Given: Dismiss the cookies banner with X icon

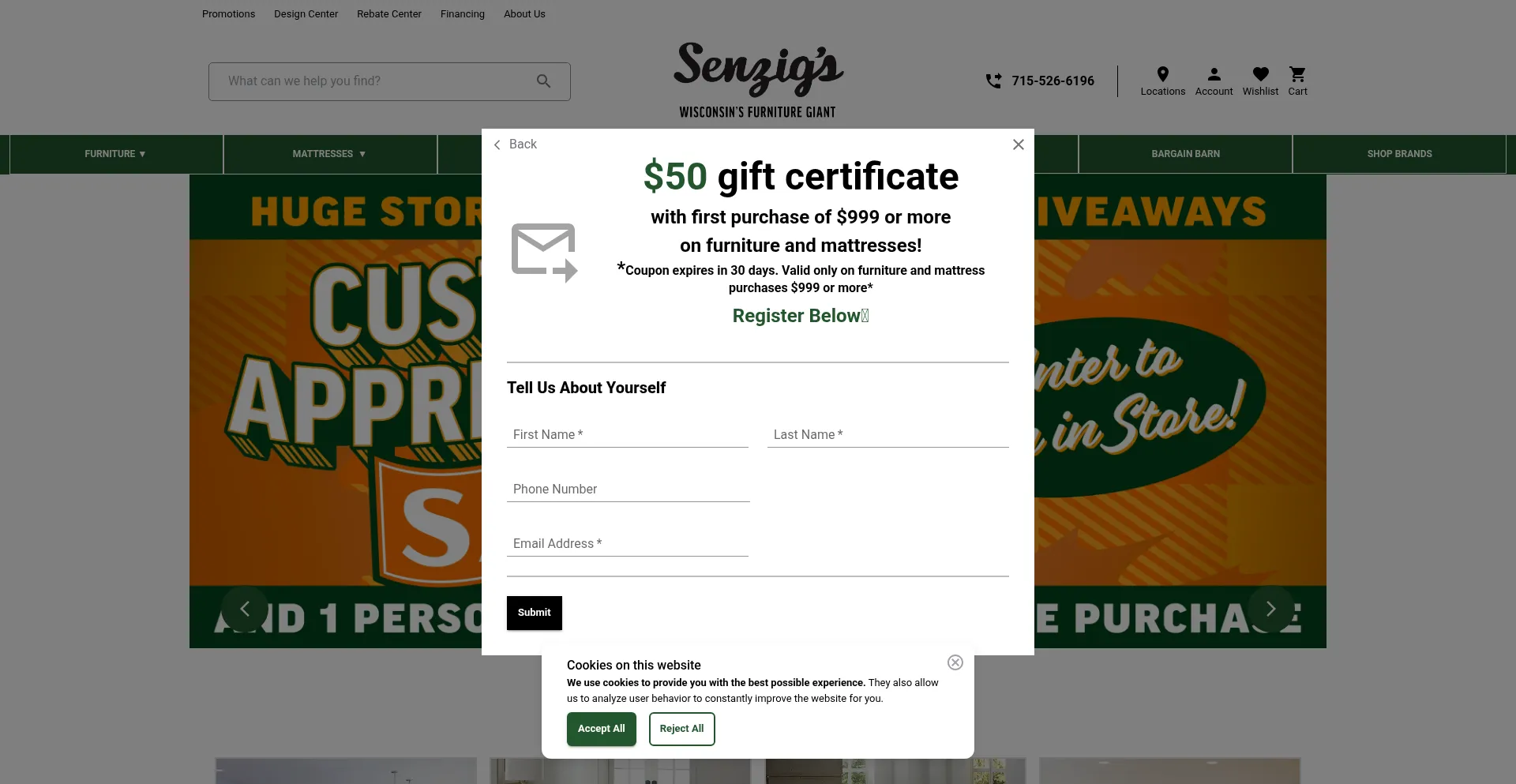Looking at the screenshot, I should tap(955, 662).
